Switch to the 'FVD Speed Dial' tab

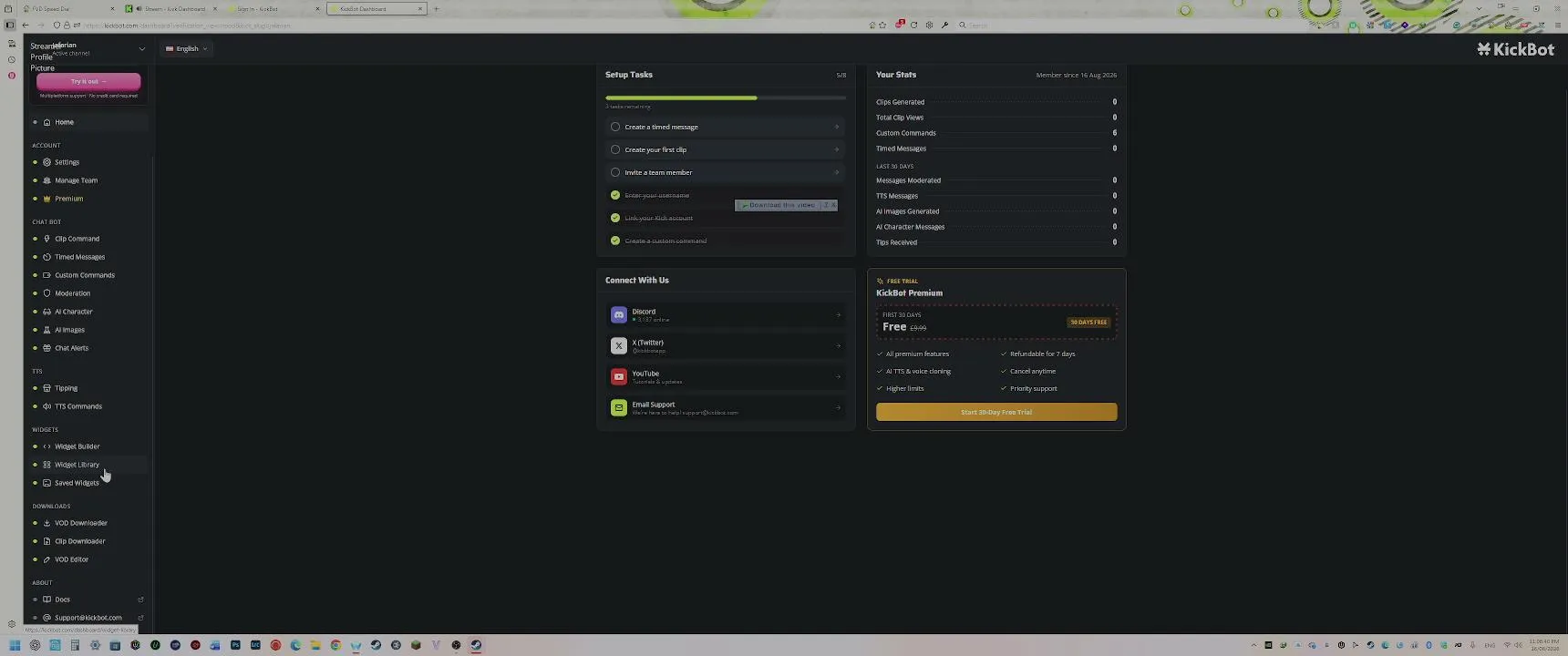click(68, 9)
